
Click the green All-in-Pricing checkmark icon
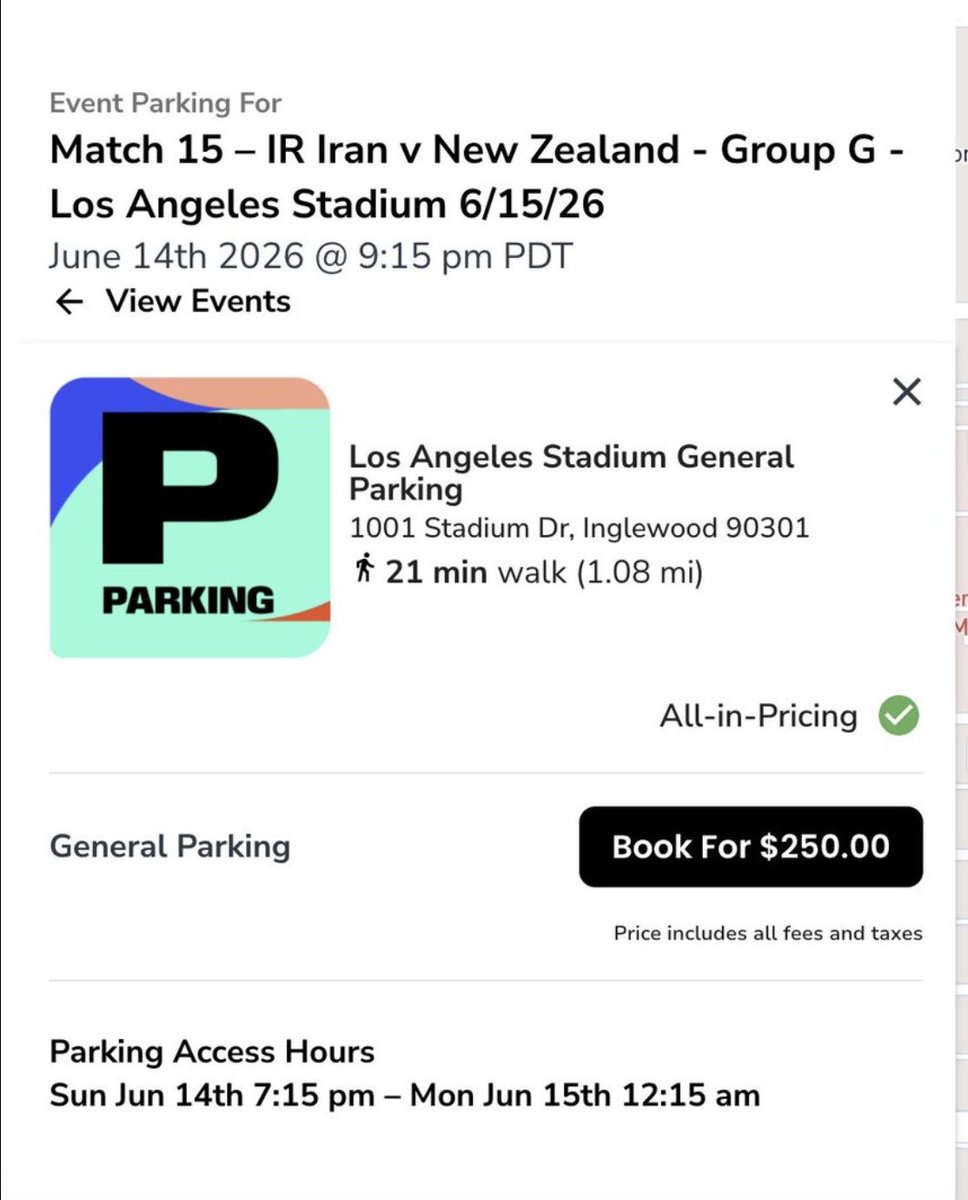click(898, 716)
